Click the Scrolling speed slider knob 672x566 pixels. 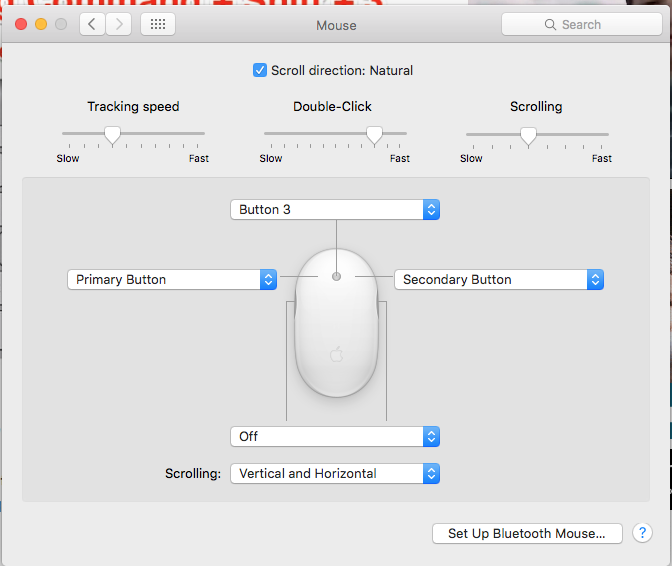(528, 134)
